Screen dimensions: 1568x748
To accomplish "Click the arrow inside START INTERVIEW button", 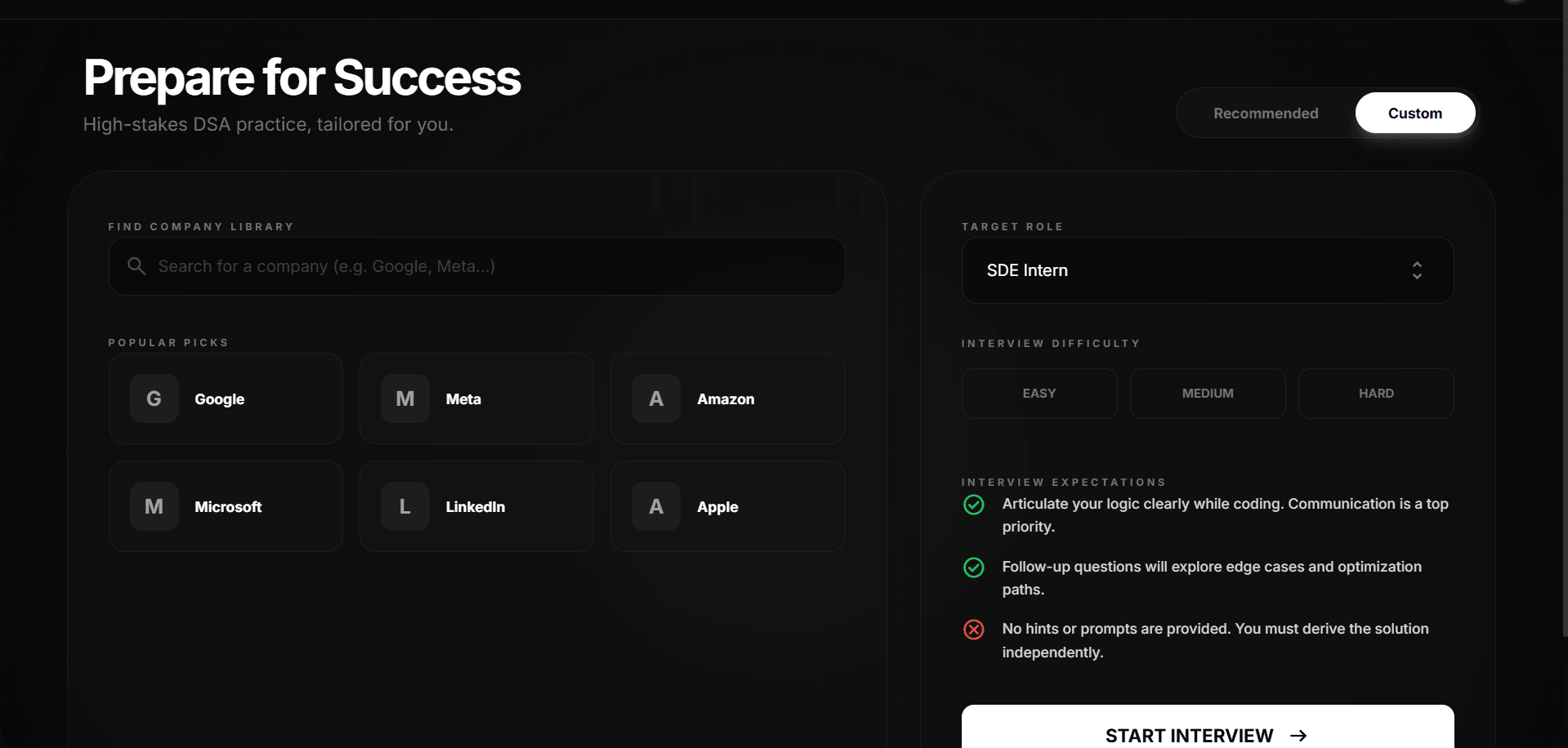I will point(1298,734).
